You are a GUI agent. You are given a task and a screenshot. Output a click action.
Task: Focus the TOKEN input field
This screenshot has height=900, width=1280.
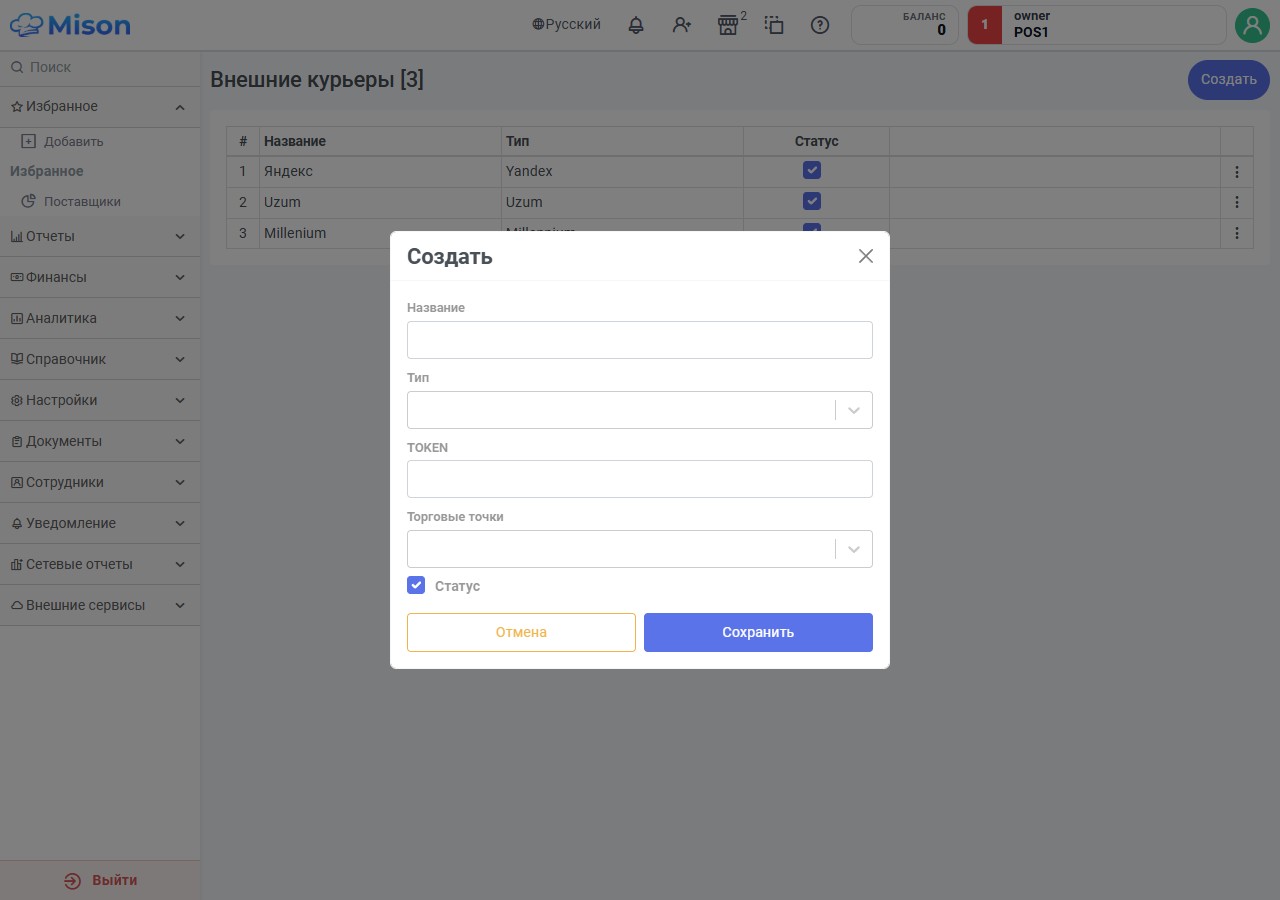click(640, 479)
